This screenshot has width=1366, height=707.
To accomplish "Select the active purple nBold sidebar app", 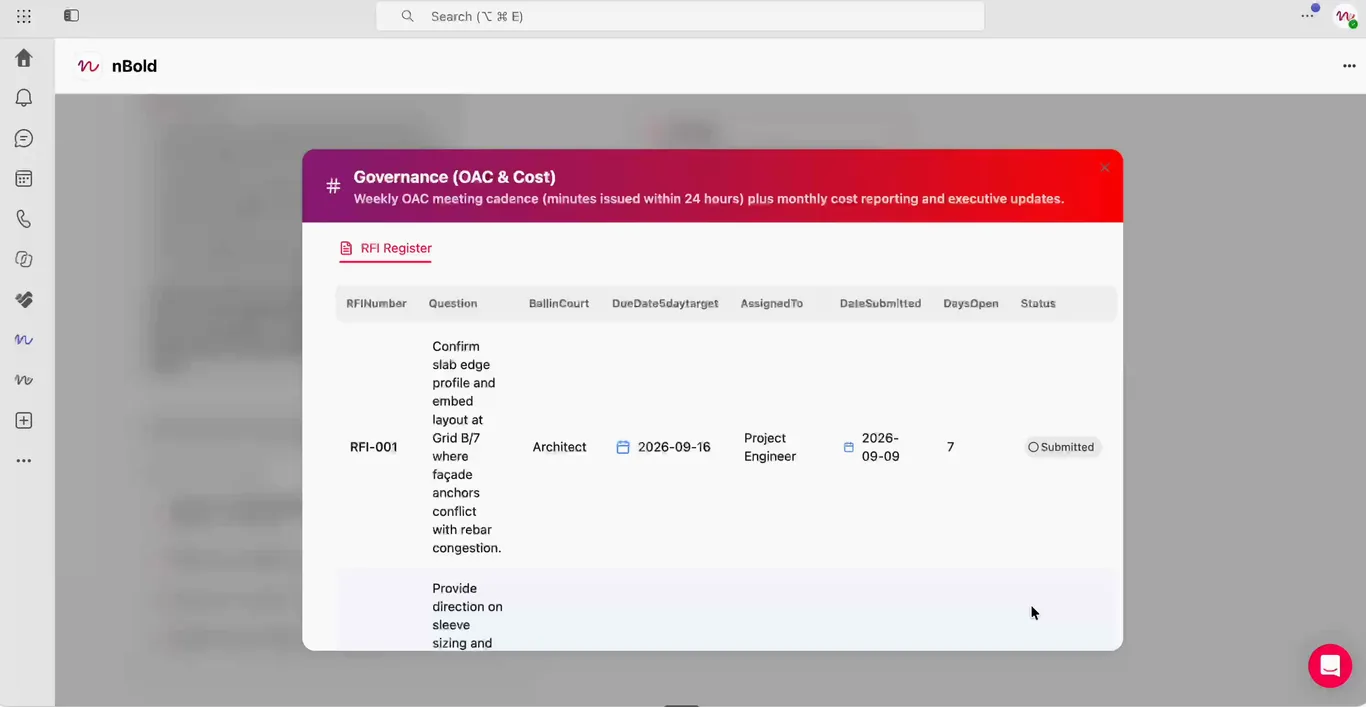I will (24, 340).
